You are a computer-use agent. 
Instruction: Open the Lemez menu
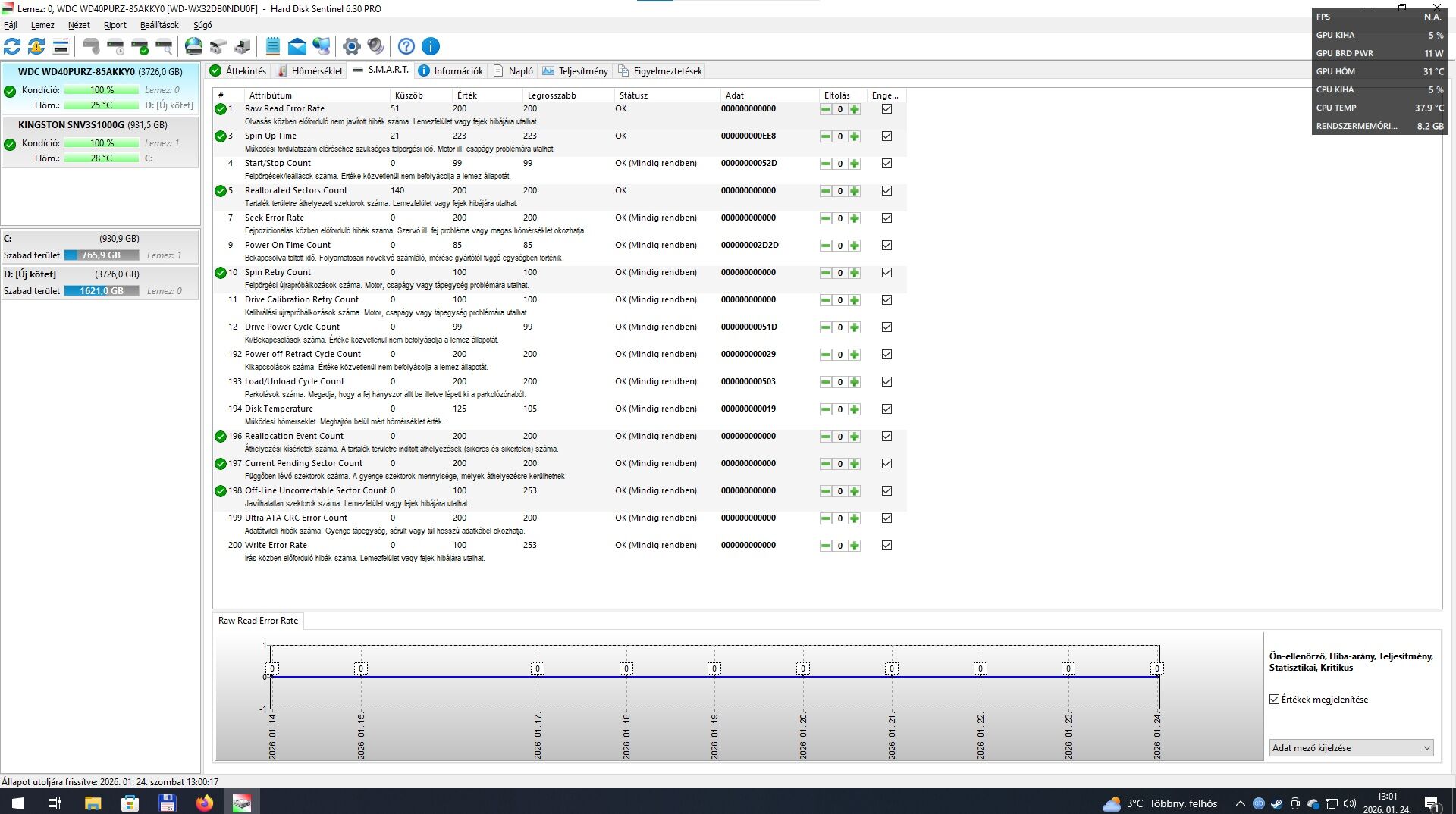[42, 25]
